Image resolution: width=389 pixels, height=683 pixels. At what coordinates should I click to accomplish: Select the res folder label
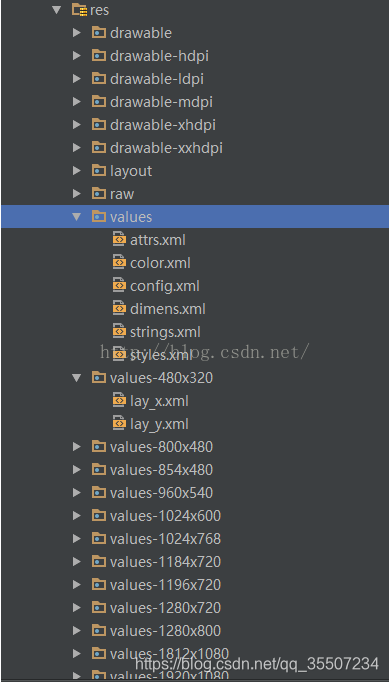tap(99, 10)
